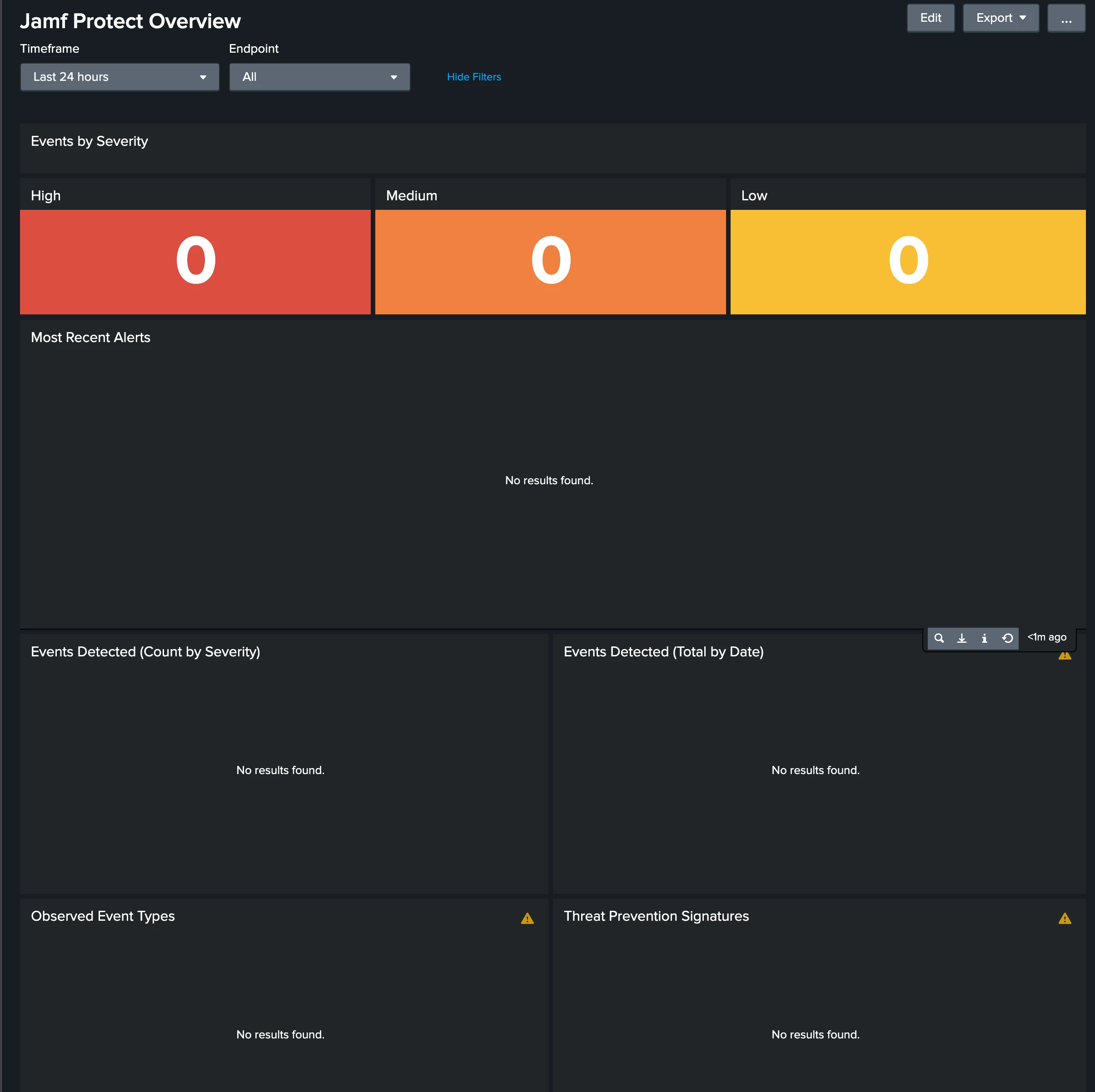Click the Most Recent Alerts panel title
Viewport: 1095px width, 1092px height.
coord(91,337)
